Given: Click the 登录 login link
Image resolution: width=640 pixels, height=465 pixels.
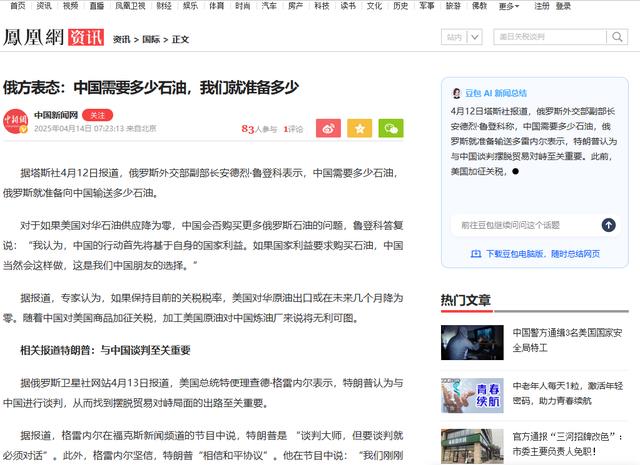Looking at the screenshot, I should [563, 6].
